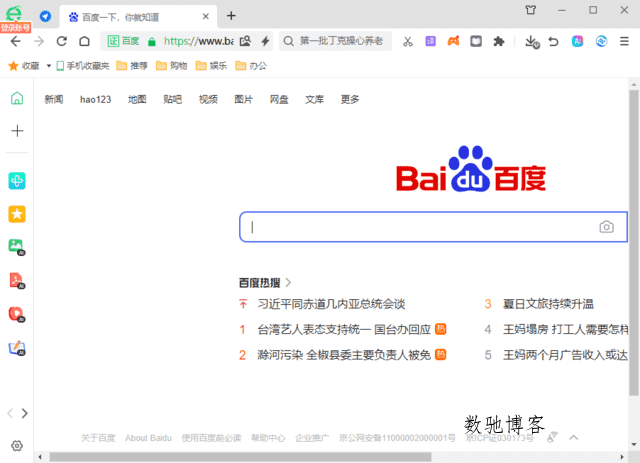This screenshot has width=640, height=463.
Task: Open sidebar settings gear
Action: [17, 445]
